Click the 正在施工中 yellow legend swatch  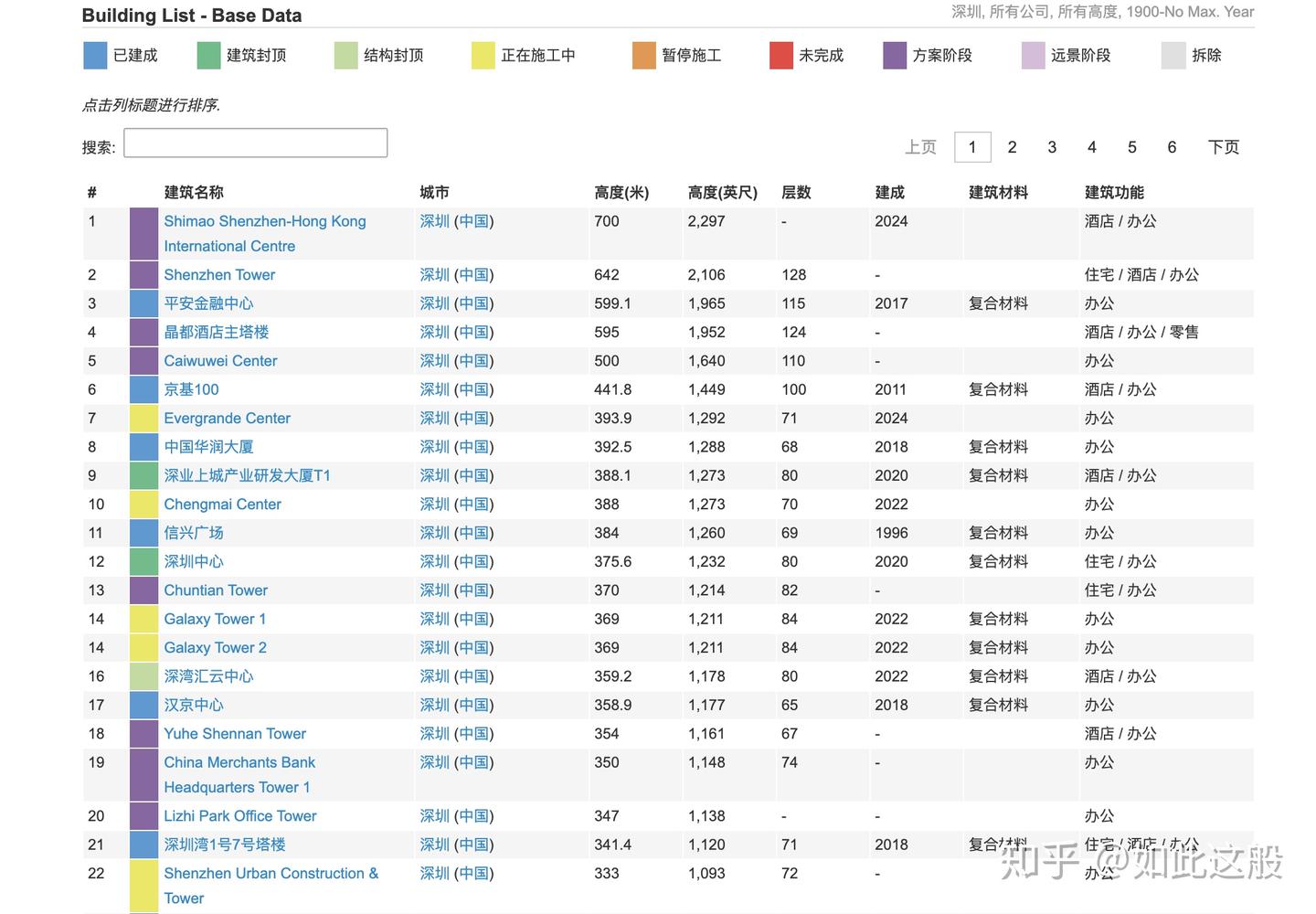point(483,56)
